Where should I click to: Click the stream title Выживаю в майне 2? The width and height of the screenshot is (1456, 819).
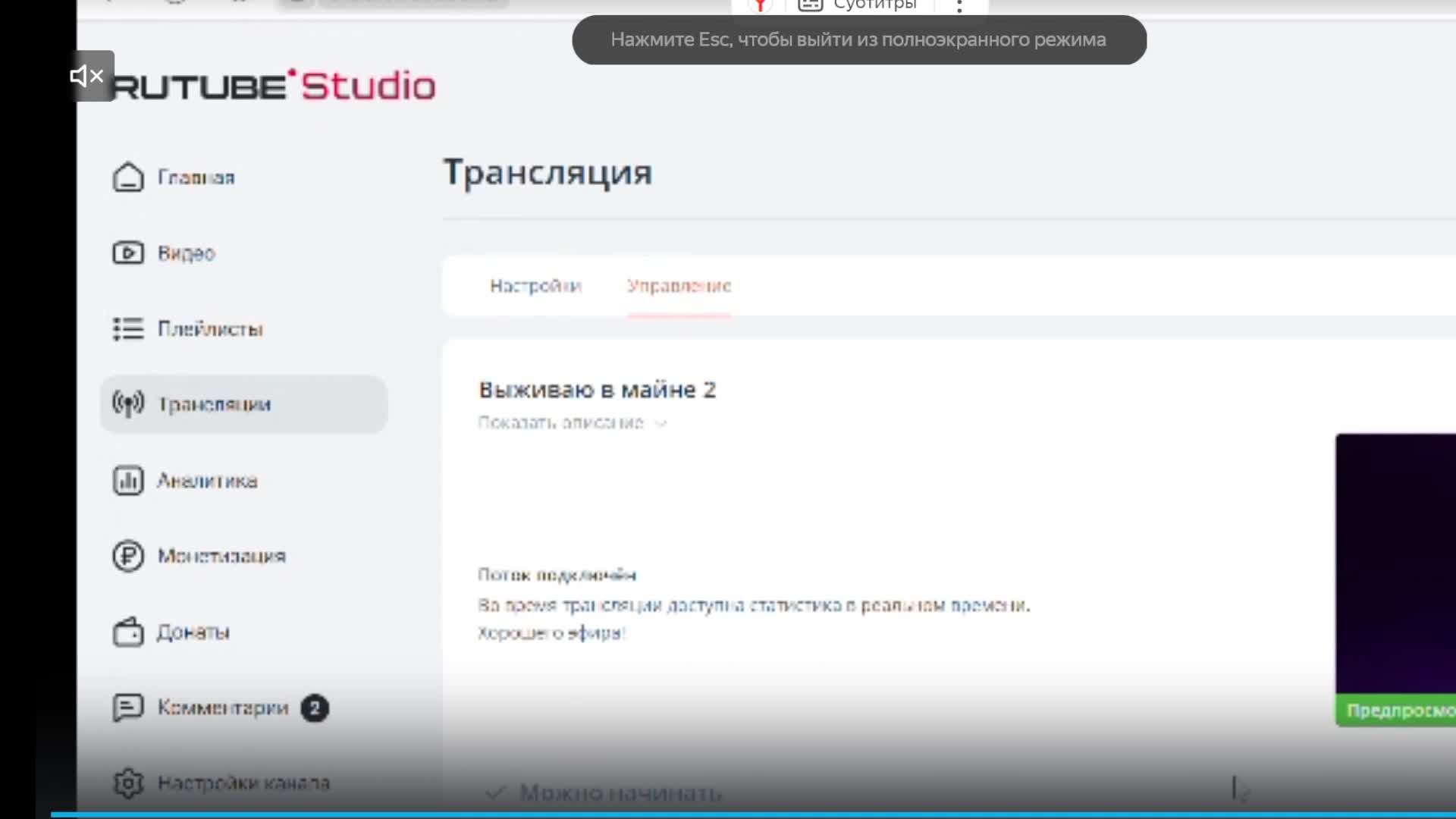(598, 390)
